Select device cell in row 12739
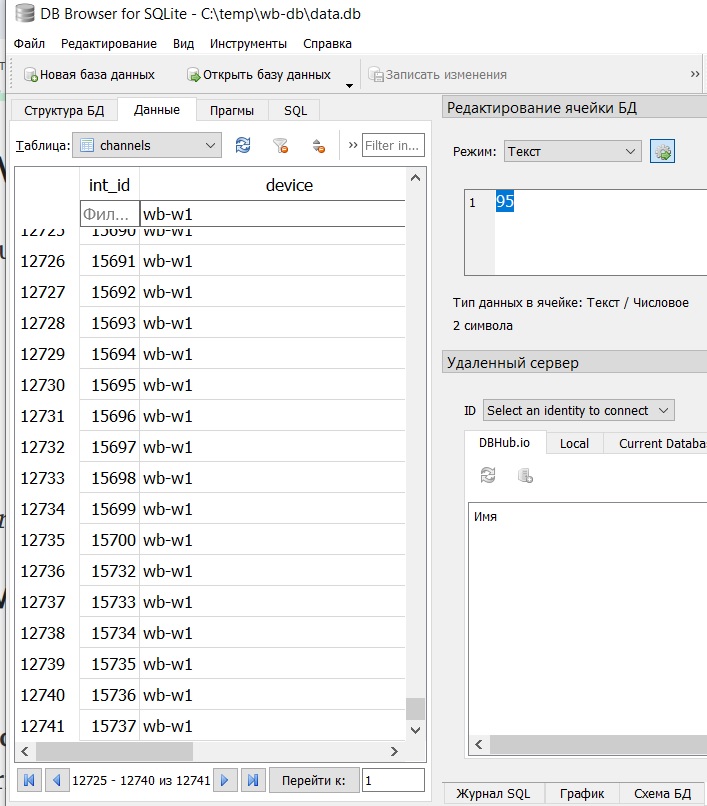This screenshot has height=806, width=707. click(x=273, y=664)
